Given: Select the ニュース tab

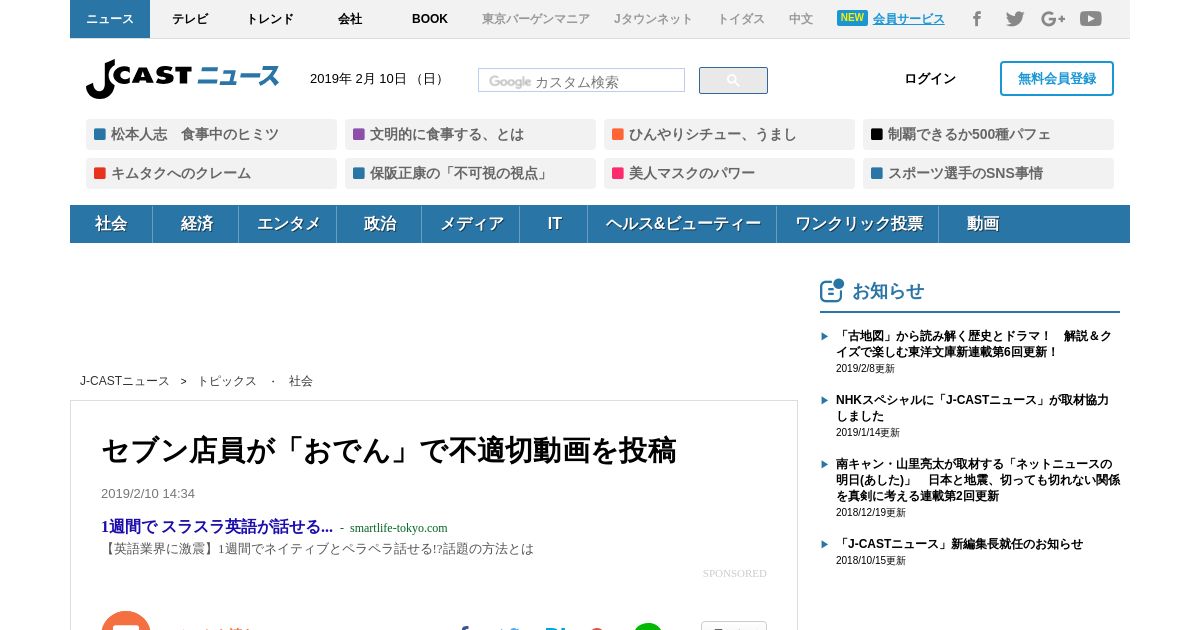Looking at the screenshot, I should click(x=110, y=19).
